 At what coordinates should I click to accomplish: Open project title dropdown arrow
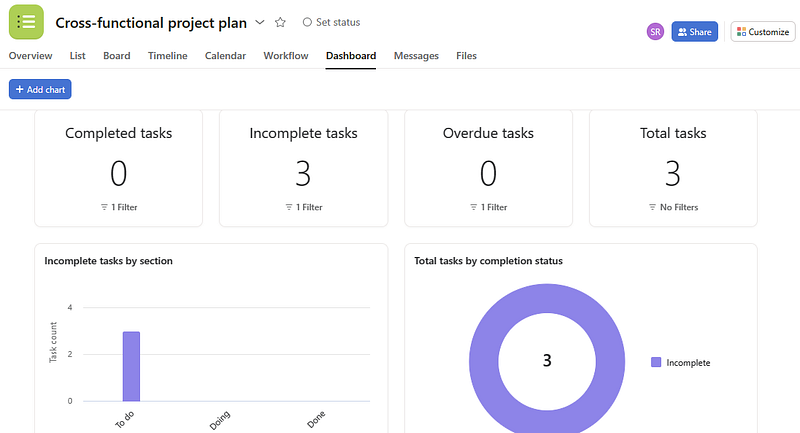260,22
